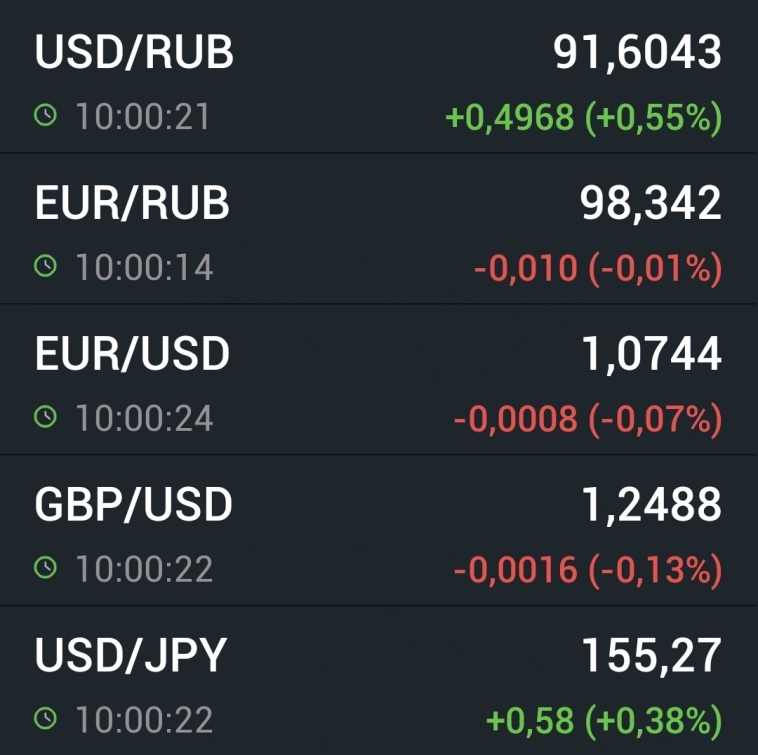Click the USD/RUB price 91,6043

pos(637,53)
